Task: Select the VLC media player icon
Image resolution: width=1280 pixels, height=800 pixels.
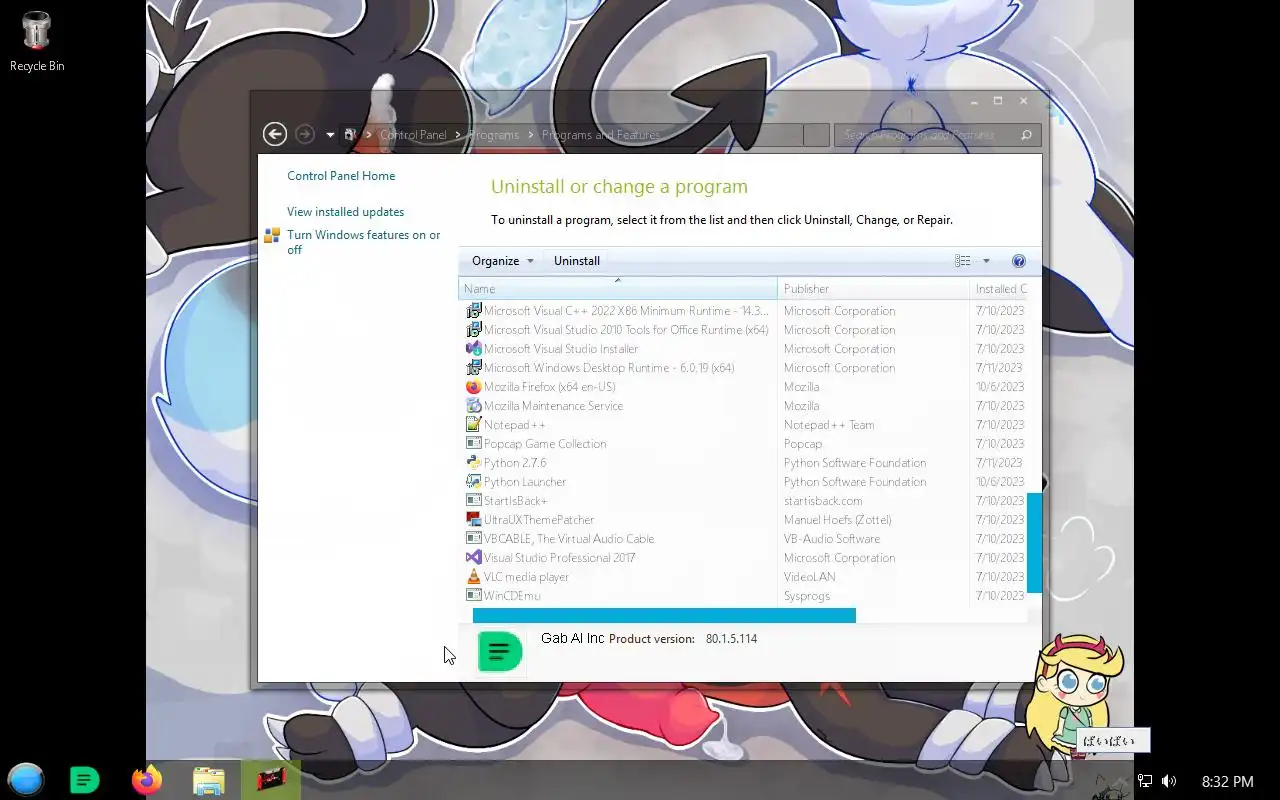Action: tap(474, 577)
